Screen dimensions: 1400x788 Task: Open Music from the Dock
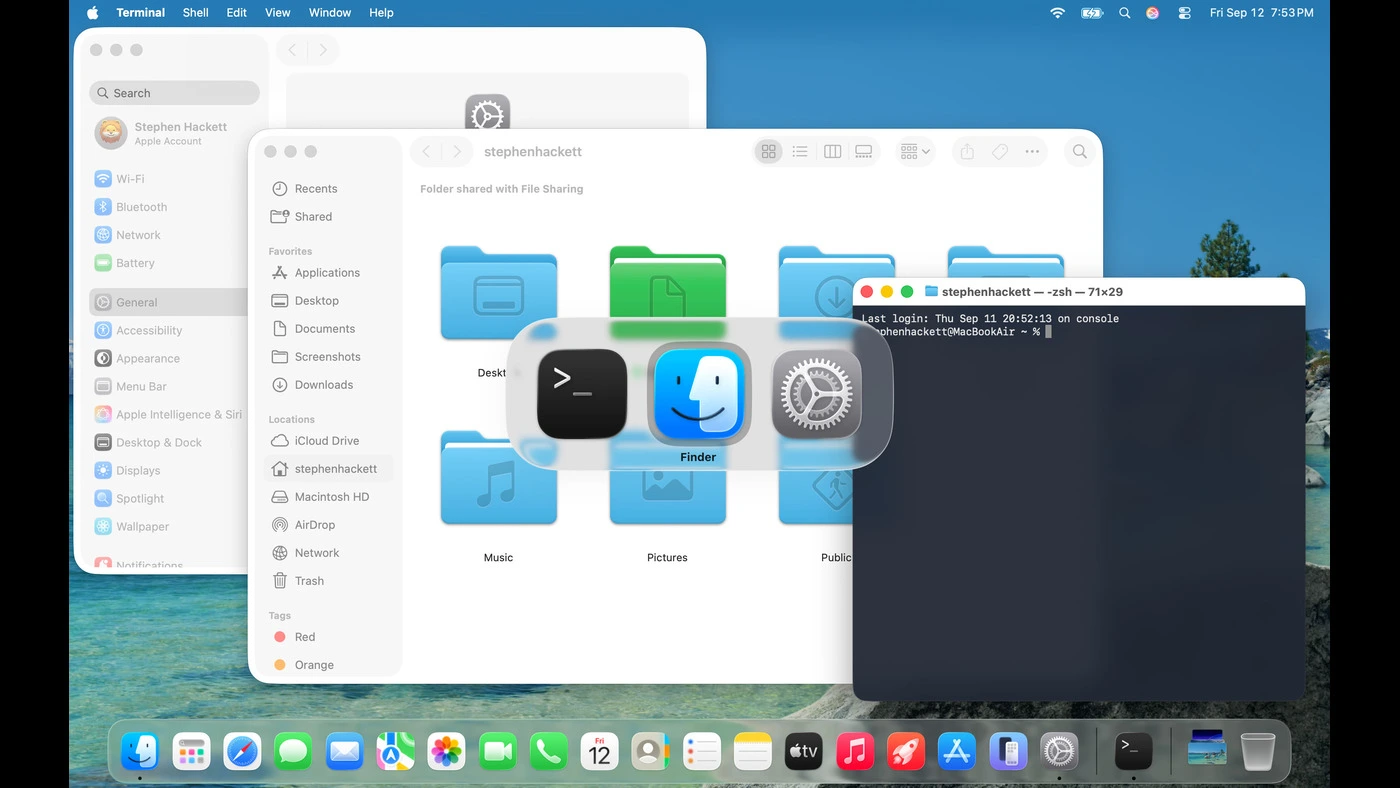[x=855, y=751]
